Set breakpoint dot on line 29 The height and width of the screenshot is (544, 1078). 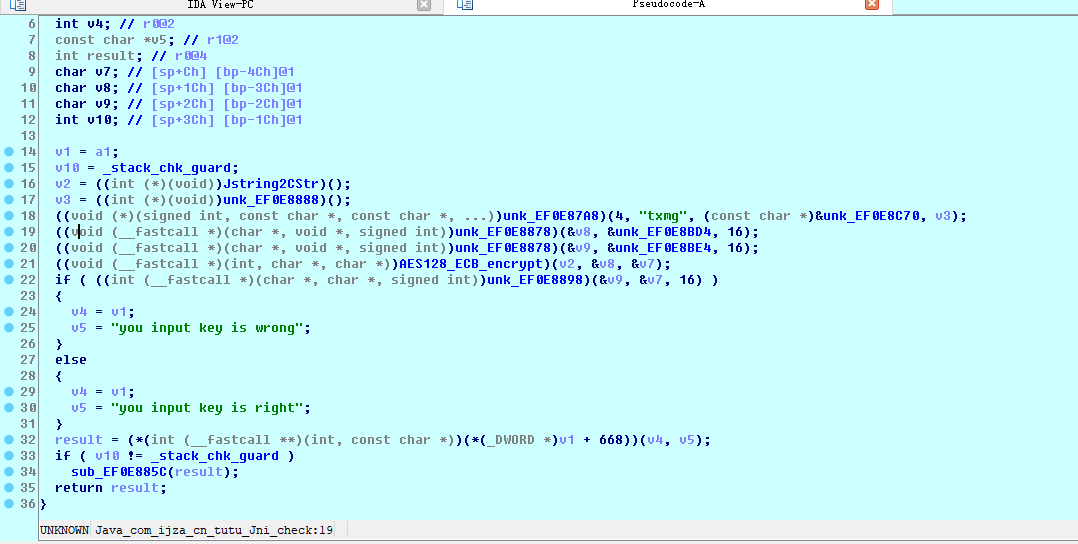(9, 392)
